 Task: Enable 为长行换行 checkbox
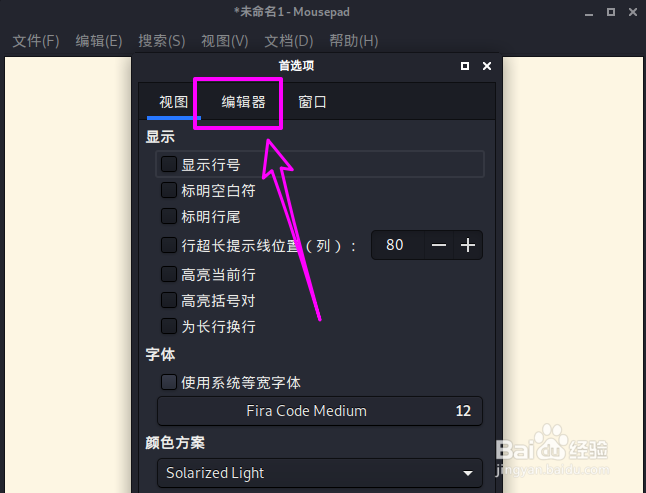169,326
